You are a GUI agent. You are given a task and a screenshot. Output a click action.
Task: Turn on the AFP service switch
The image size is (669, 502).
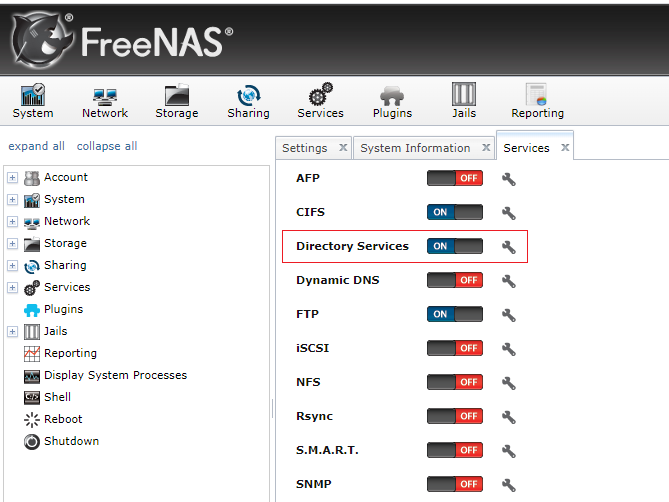click(x=455, y=178)
